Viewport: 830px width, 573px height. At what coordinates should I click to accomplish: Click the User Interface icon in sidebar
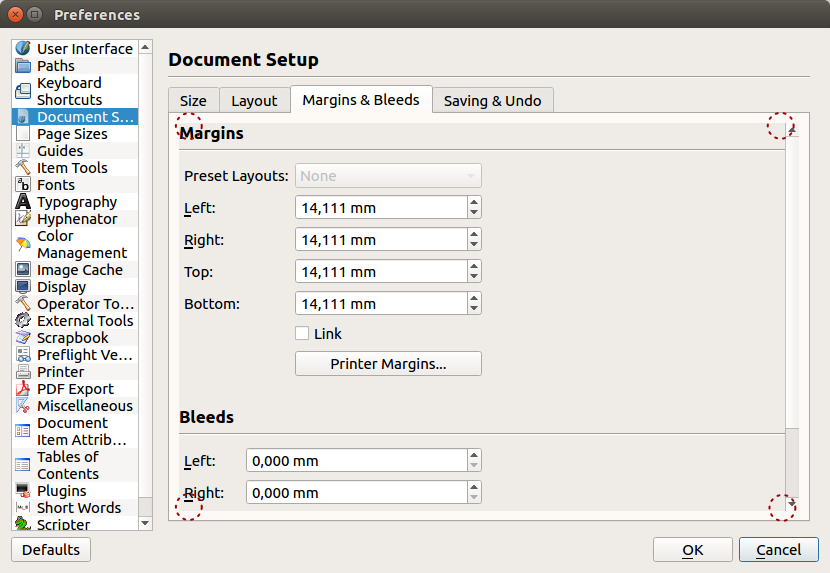tap(23, 48)
